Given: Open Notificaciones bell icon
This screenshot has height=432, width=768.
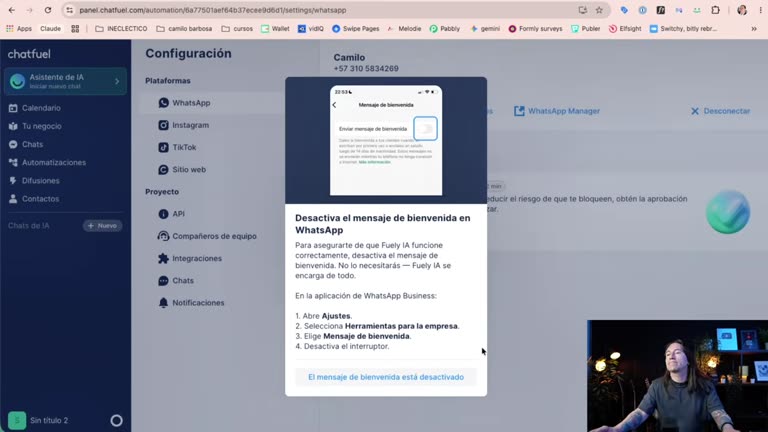Looking at the screenshot, I should click(164, 303).
